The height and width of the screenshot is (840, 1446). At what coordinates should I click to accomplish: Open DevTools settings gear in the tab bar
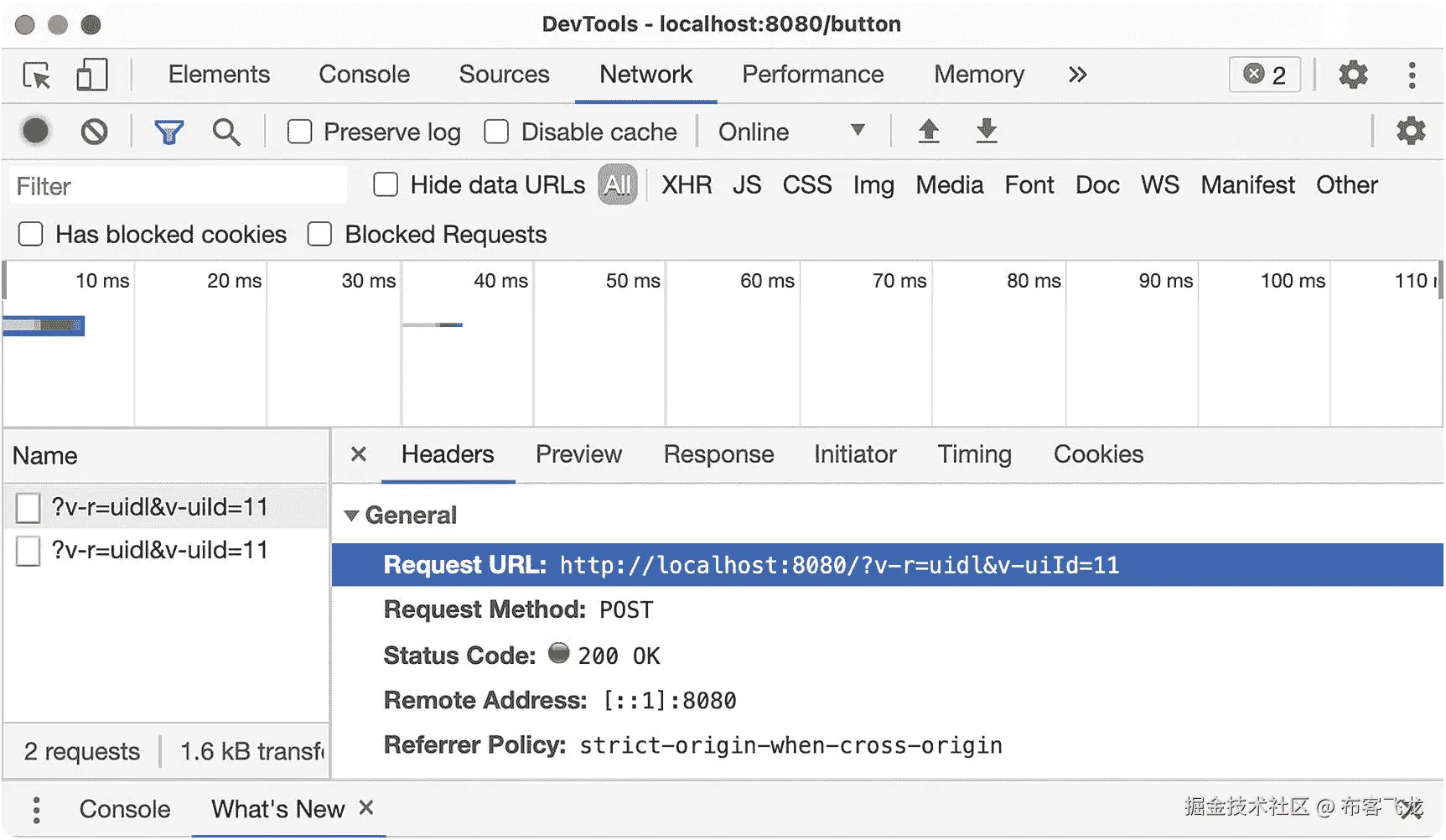point(1352,75)
